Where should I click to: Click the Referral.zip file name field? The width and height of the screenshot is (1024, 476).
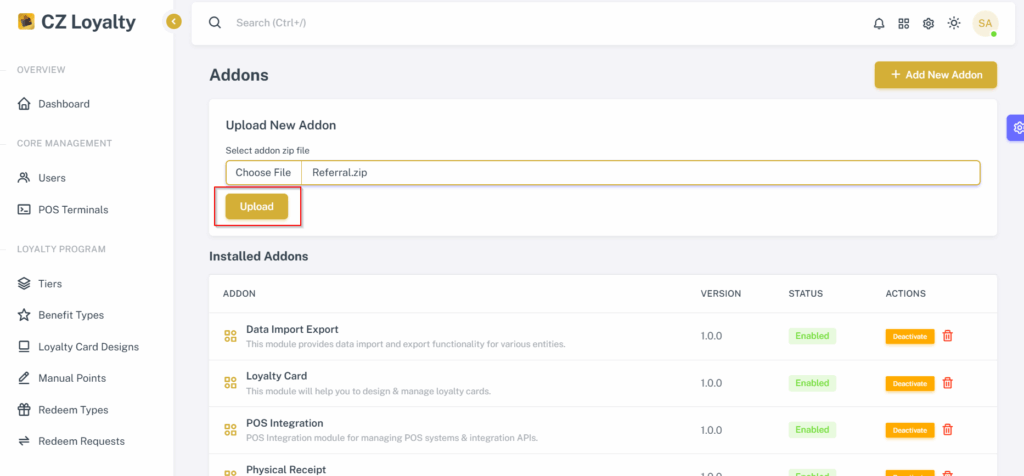coord(641,173)
